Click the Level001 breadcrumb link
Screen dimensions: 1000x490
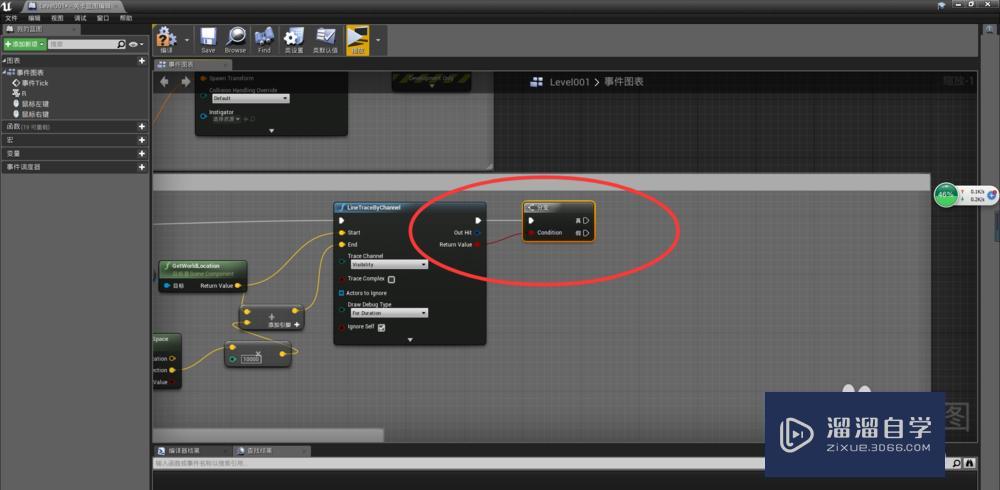(x=570, y=82)
